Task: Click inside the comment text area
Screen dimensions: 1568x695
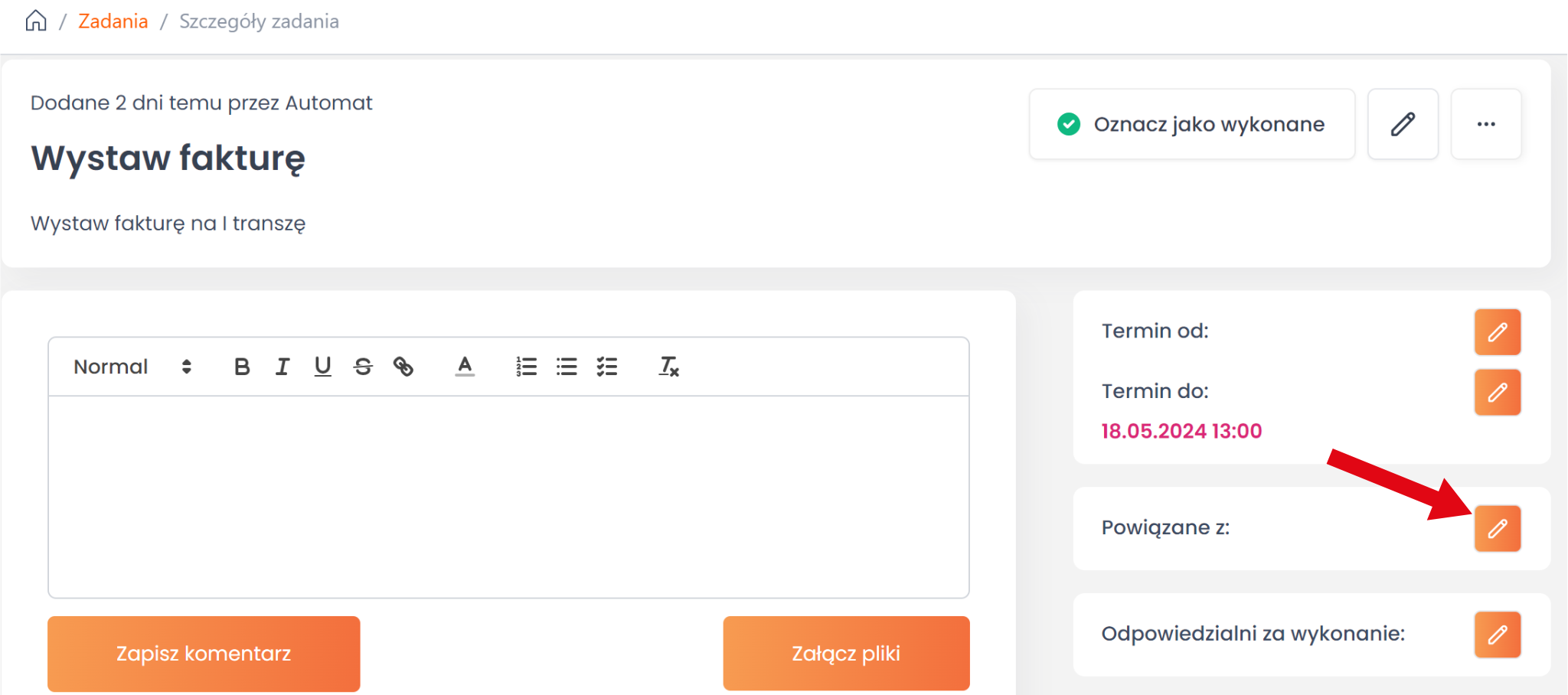Action: coord(508,496)
